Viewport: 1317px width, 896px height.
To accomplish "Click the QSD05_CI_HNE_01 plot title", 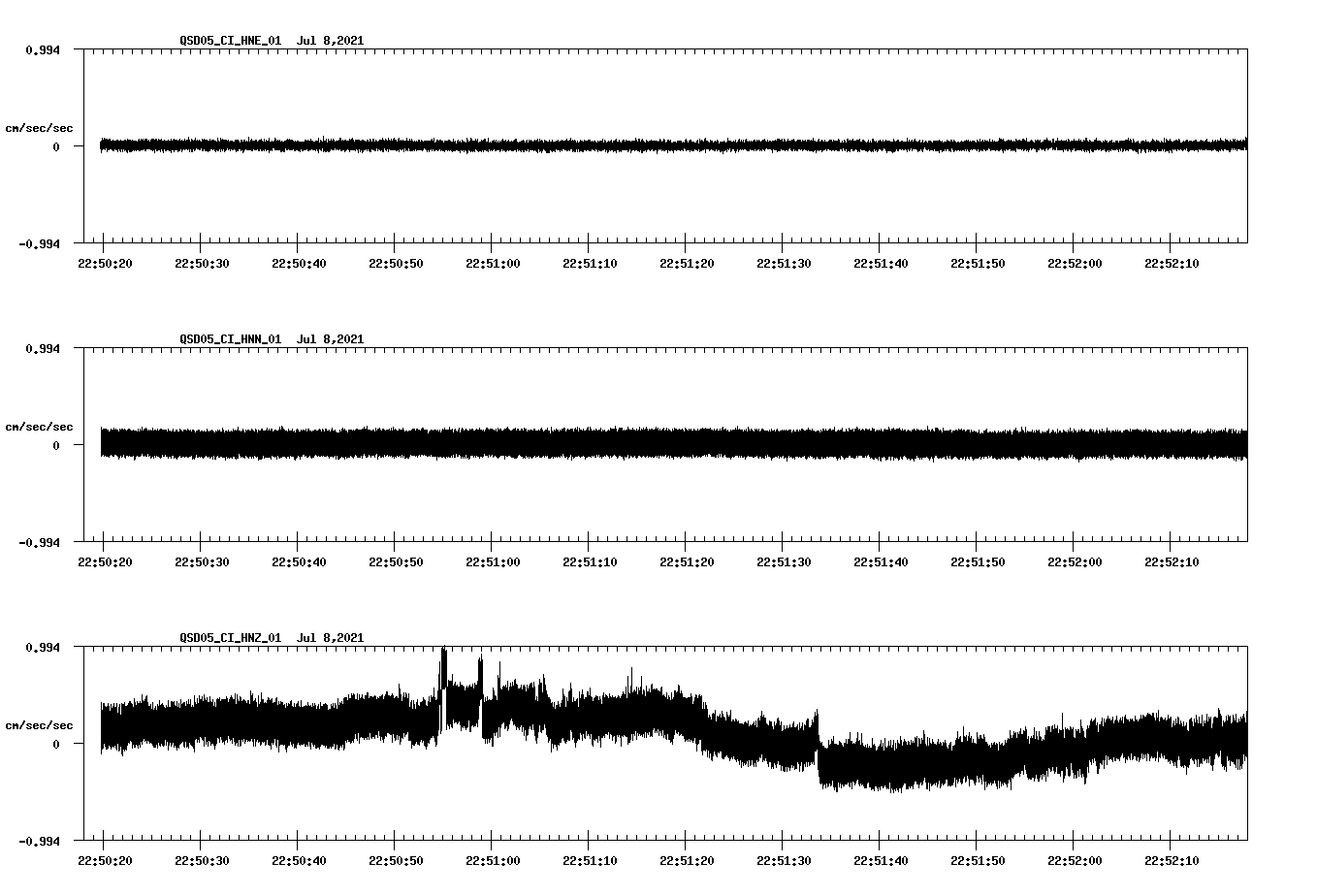I will [230, 41].
